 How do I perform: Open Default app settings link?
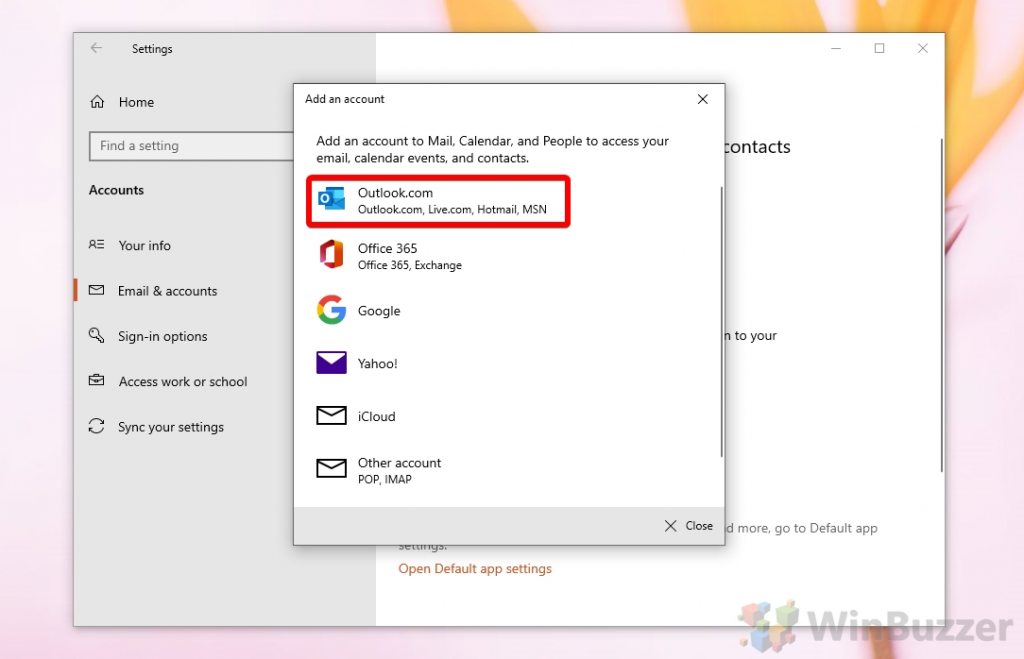point(475,567)
